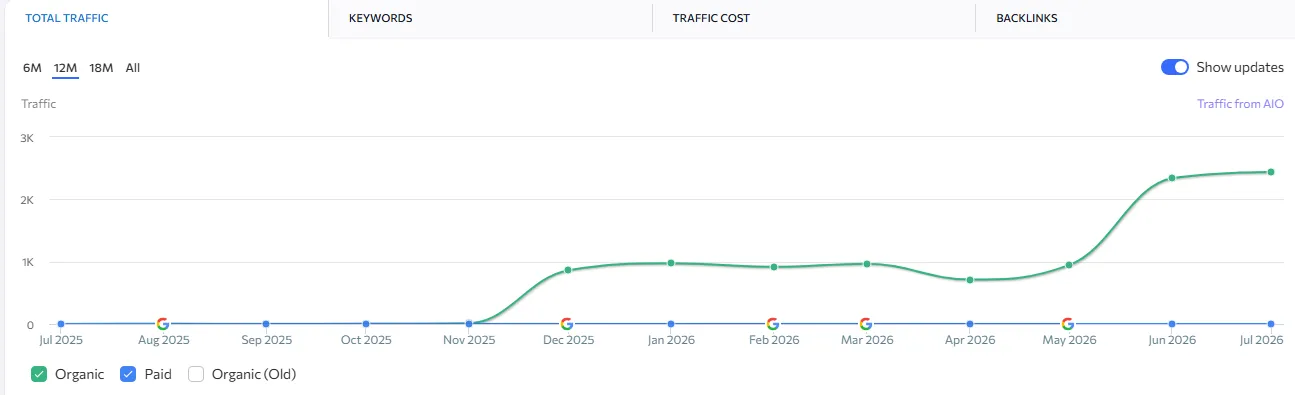Click the Jul 2025 axis label
1295x395 pixels.
click(62, 340)
